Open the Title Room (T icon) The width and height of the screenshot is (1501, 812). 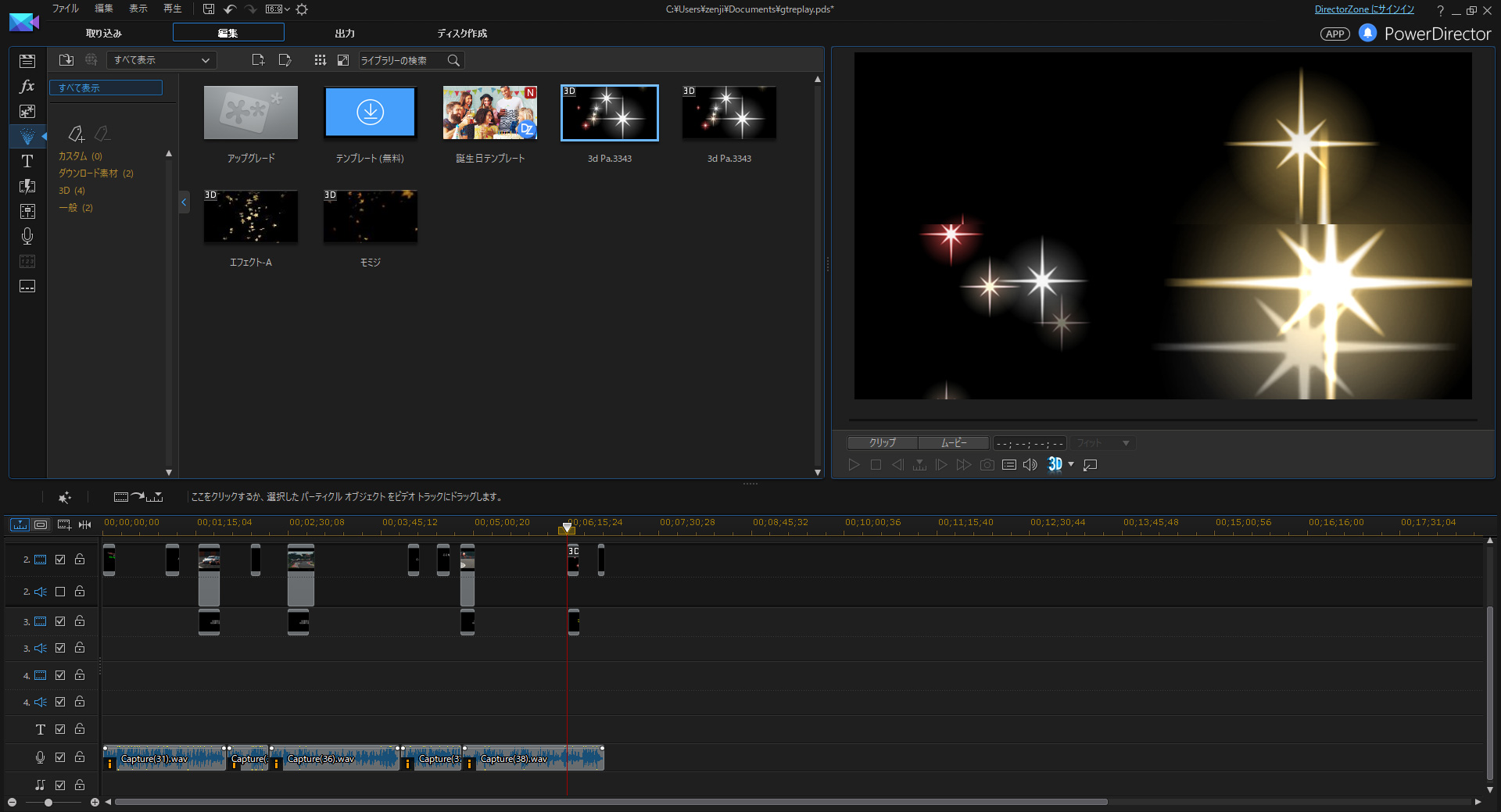click(x=27, y=161)
